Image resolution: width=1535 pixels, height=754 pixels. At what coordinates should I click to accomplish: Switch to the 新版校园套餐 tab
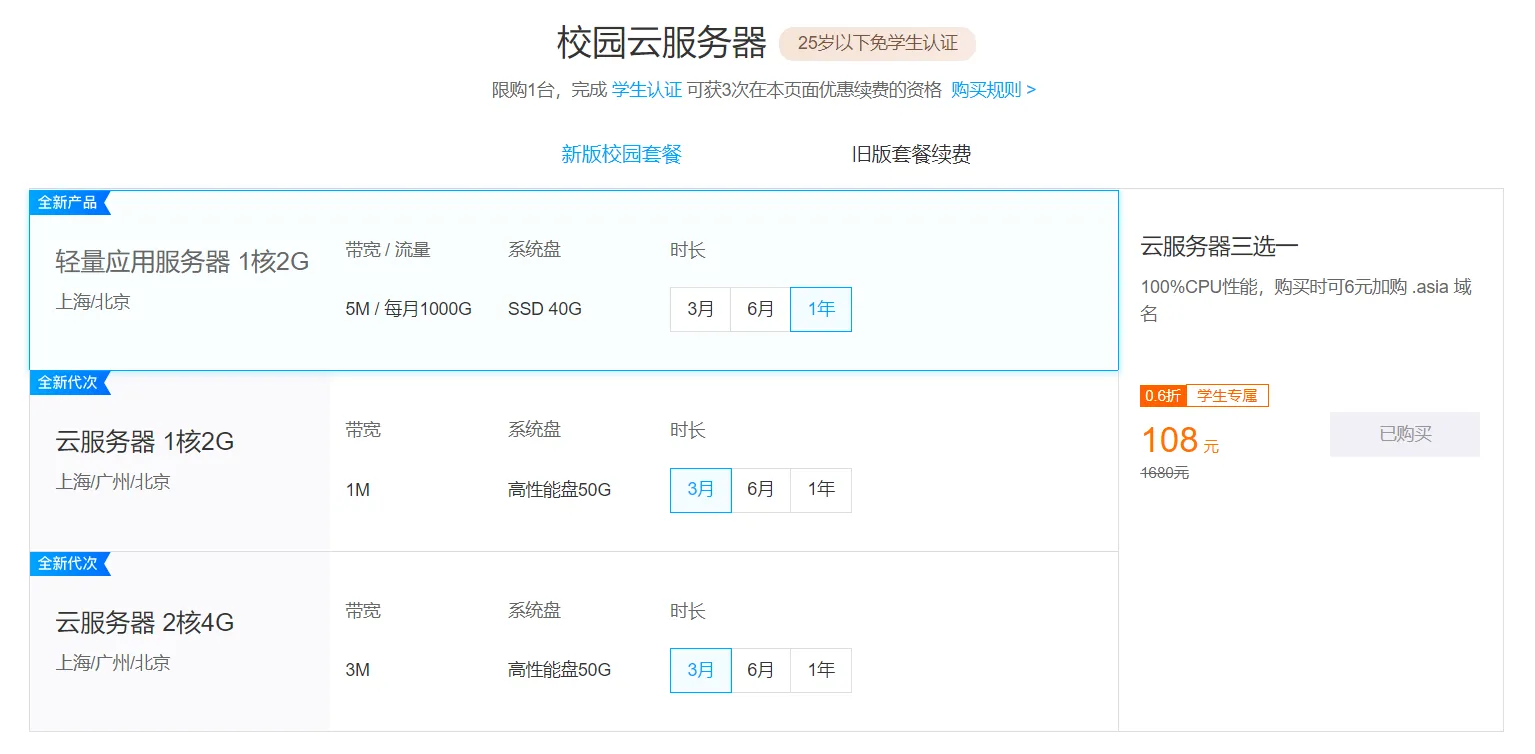point(621,154)
